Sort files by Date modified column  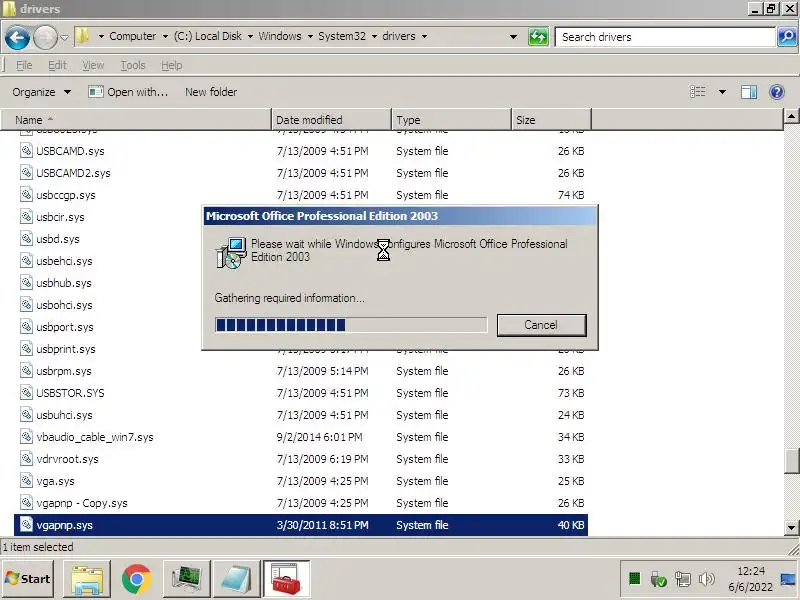331,120
